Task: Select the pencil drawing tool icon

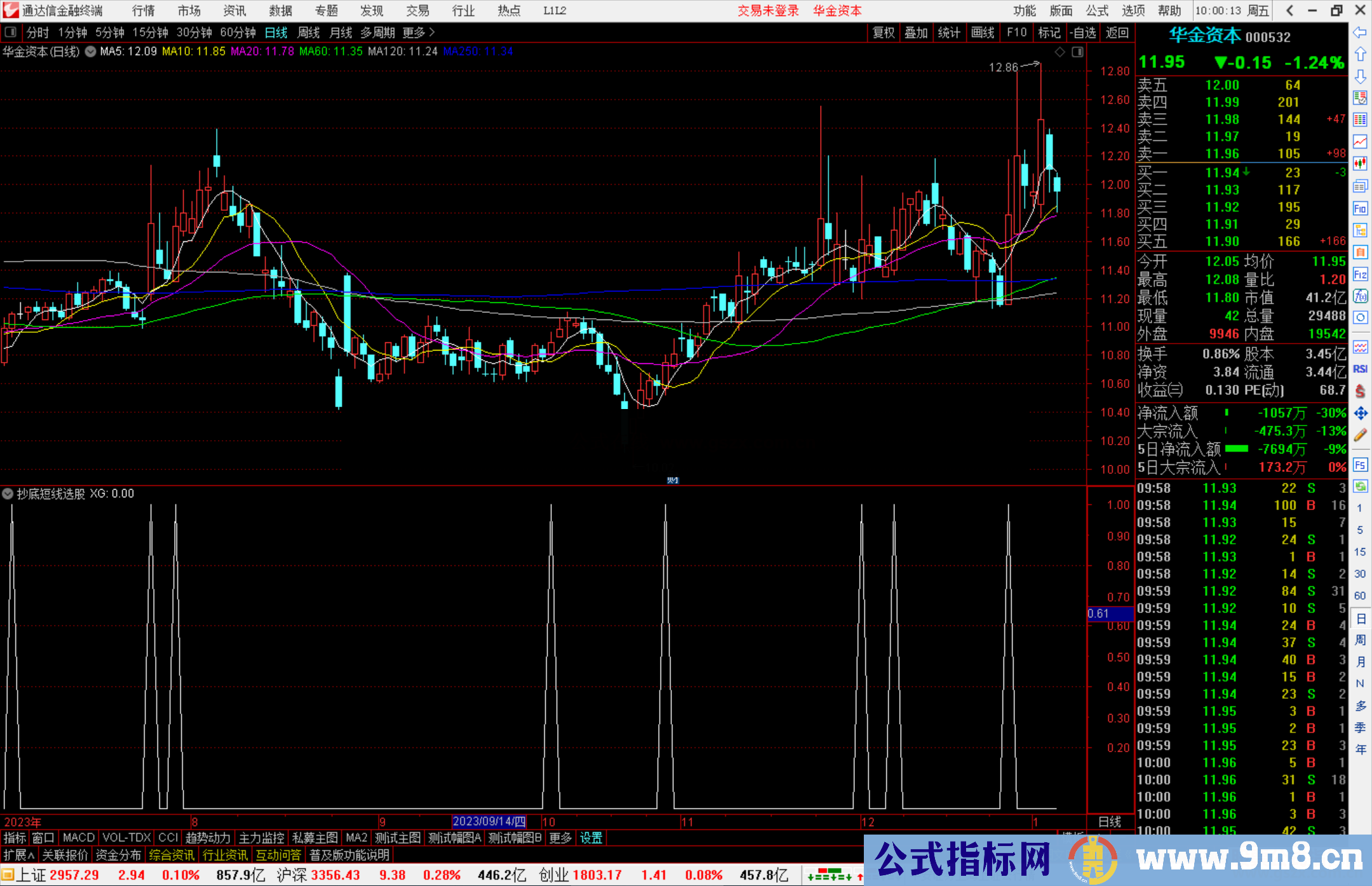Action: click(x=1360, y=436)
